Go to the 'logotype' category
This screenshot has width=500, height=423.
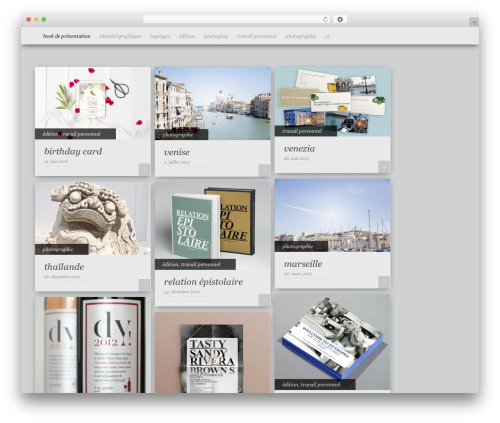160,36
